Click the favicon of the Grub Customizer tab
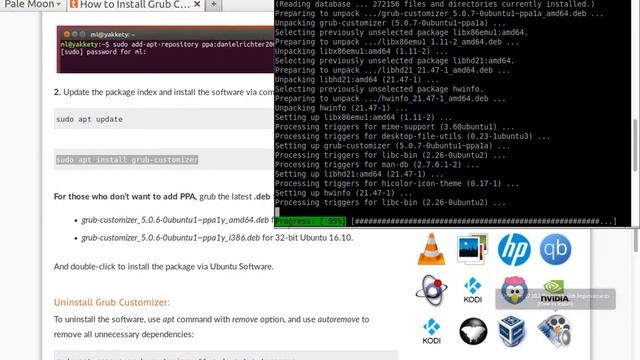Image resolution: width=640 pixels, height=360 pixels. click(x=73, y=4)
